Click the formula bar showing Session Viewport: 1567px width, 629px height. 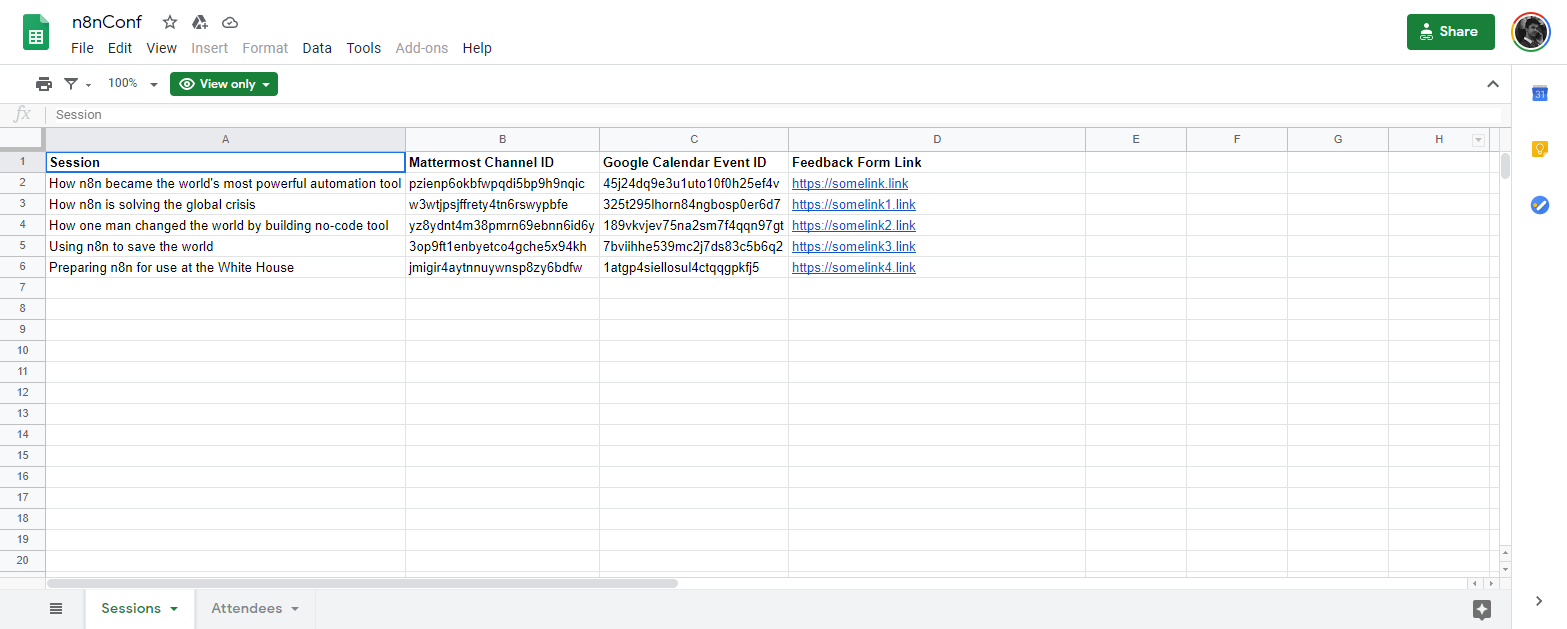point(776,115)
